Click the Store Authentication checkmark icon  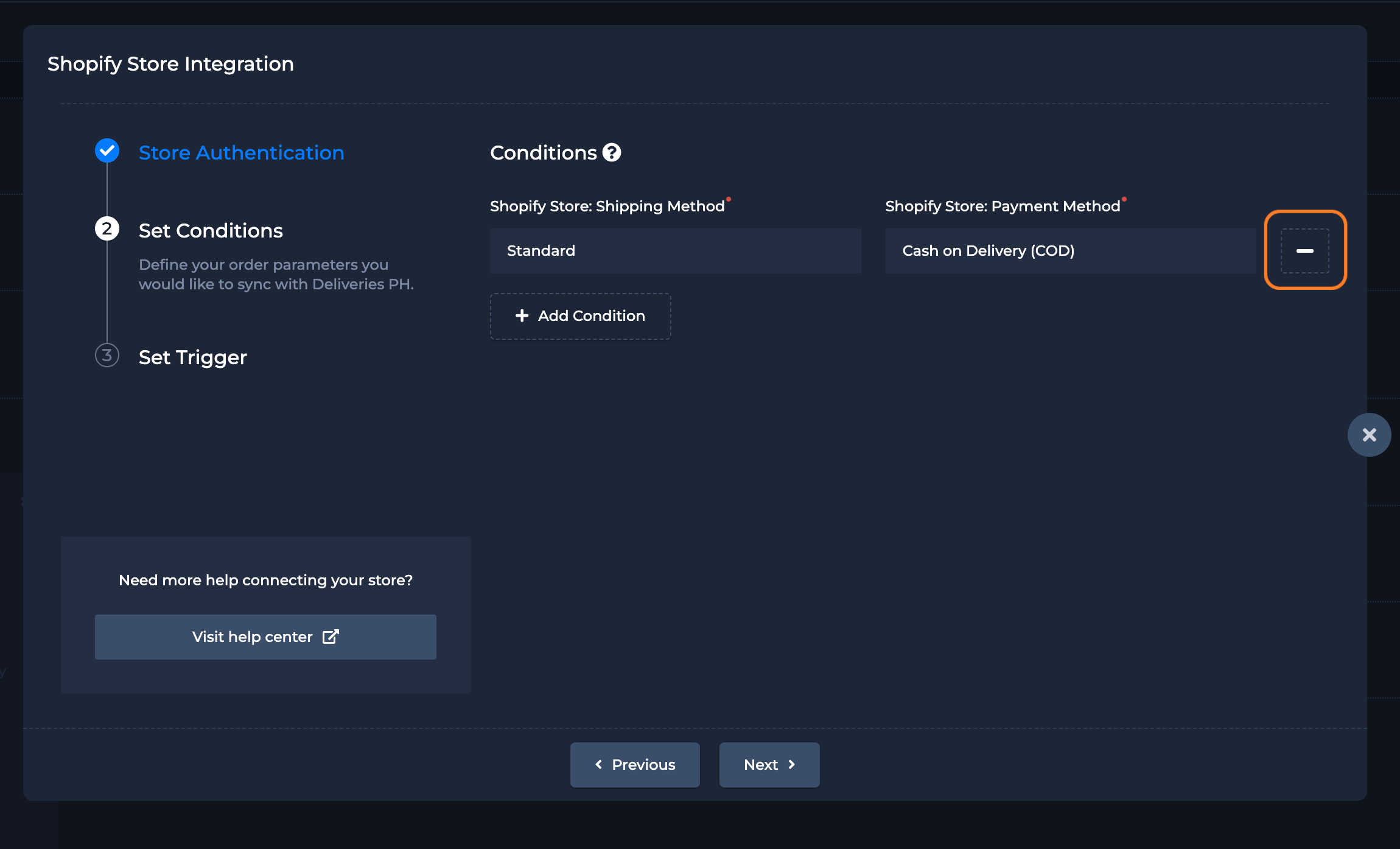pos(108,151)
